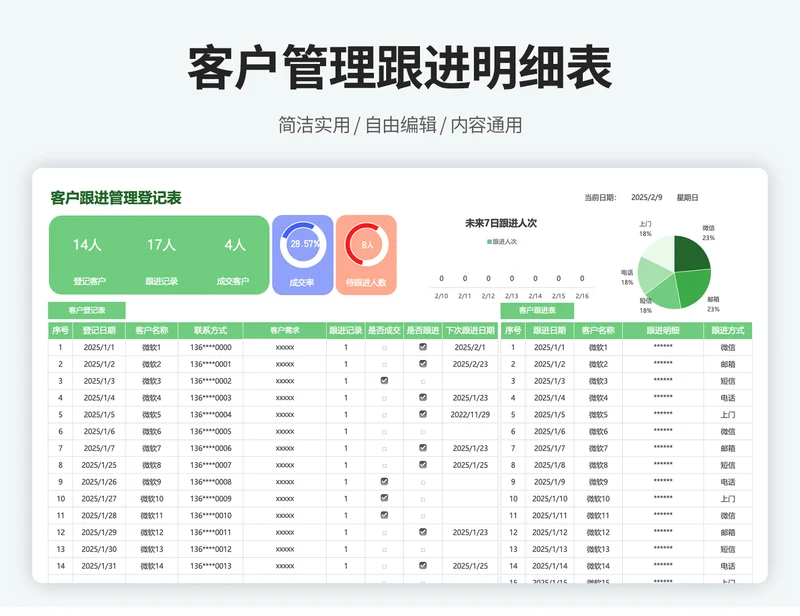This screenshot has width=800, height=616.
Task: Toggle 是否跟进 checkbox for 136****0011 row
Action: [423, 532]
